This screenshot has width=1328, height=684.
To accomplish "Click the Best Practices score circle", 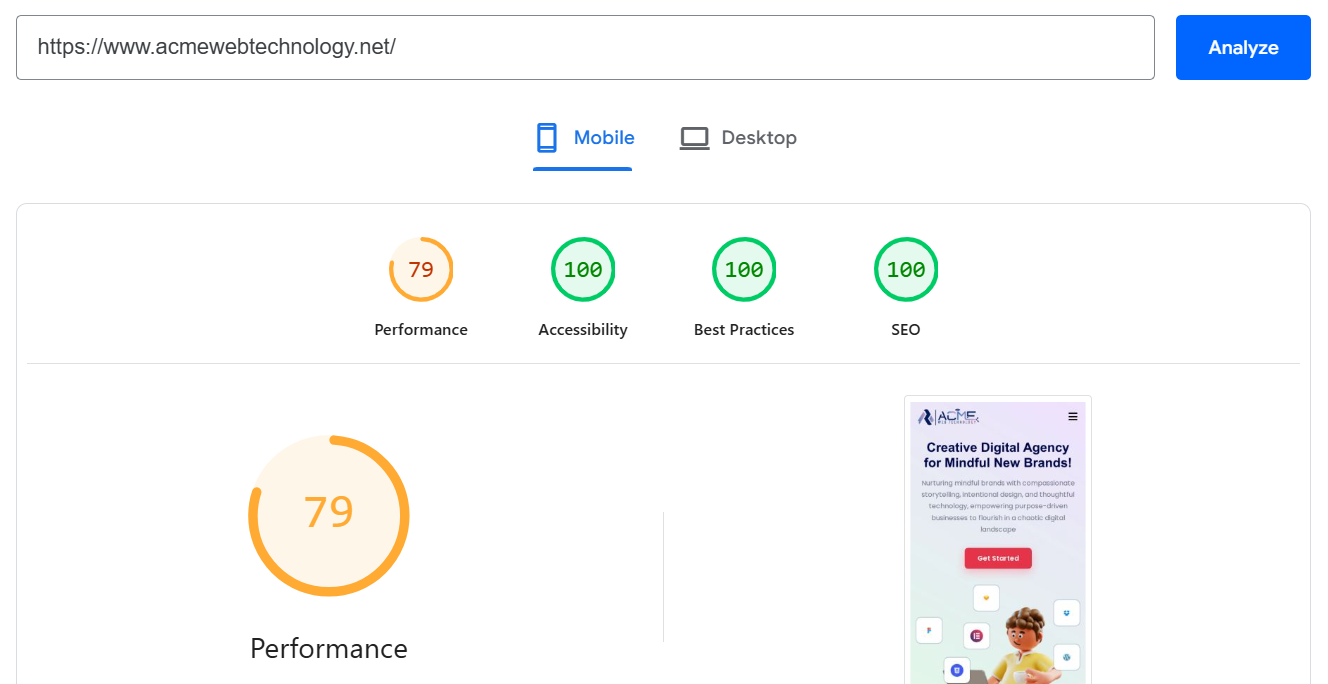I will click(x=744, y=269).
